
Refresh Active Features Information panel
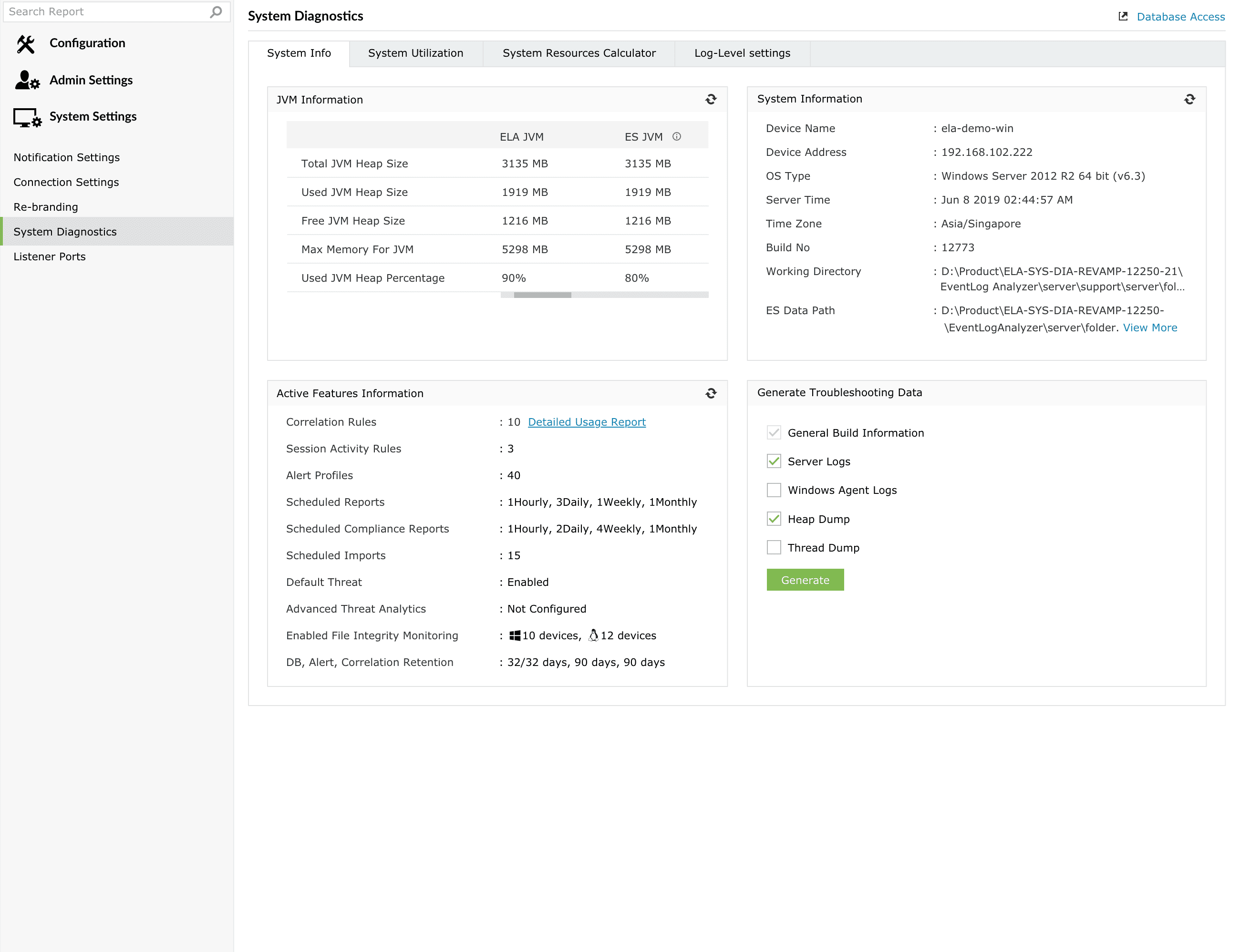(711, 393)
